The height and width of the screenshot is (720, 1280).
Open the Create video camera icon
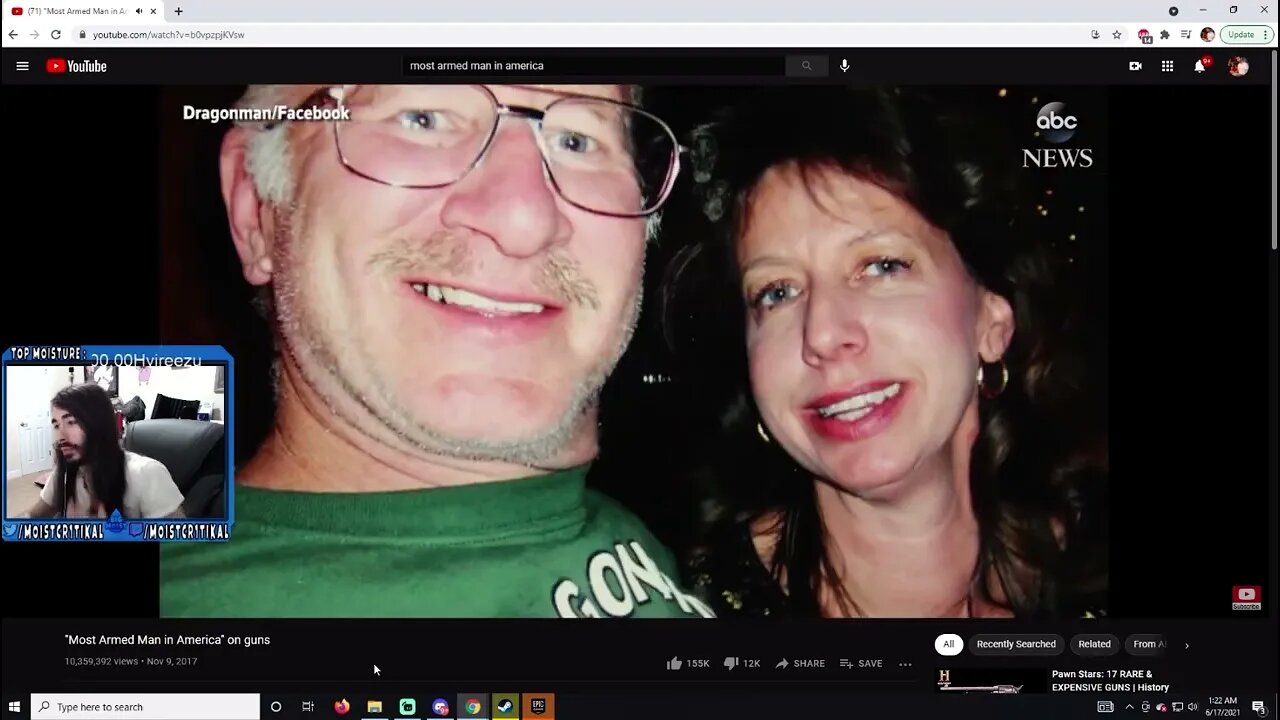tap(1135, 66)
